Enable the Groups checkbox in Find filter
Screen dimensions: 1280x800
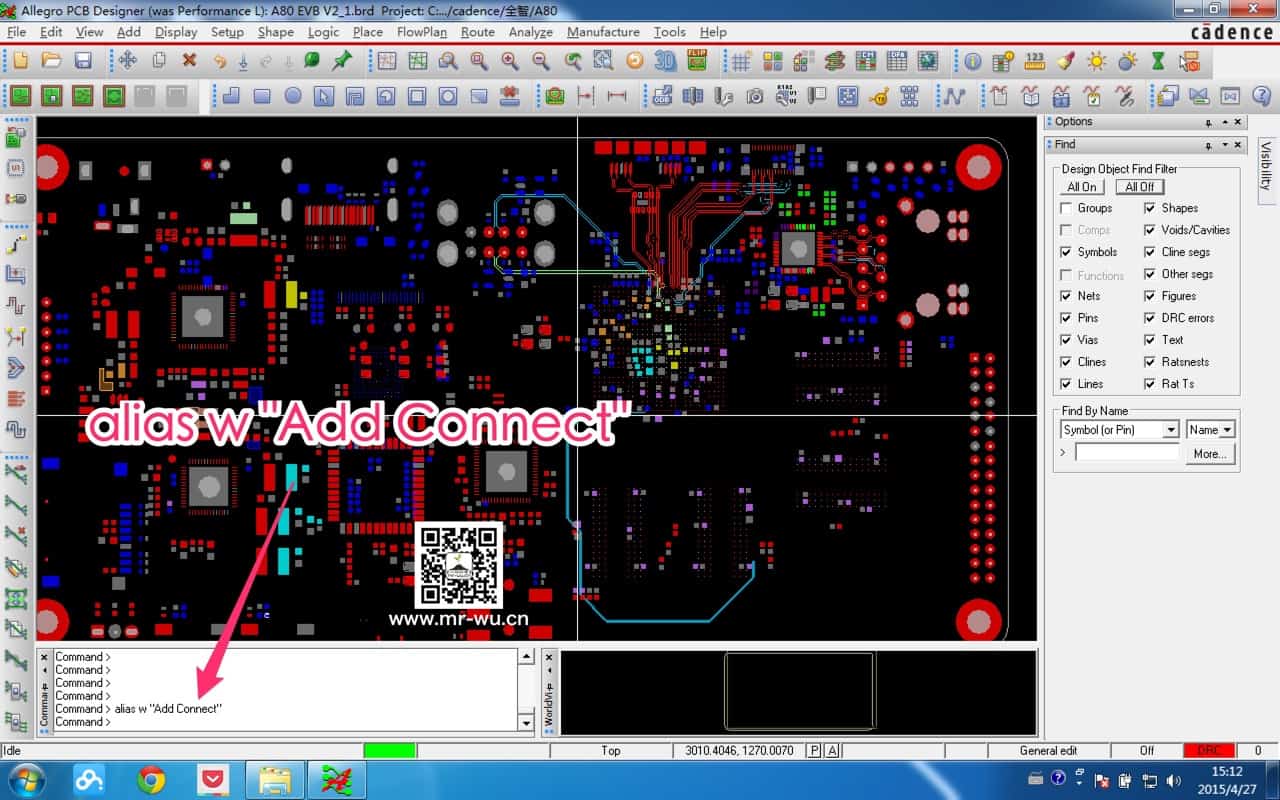(1067, 208)
